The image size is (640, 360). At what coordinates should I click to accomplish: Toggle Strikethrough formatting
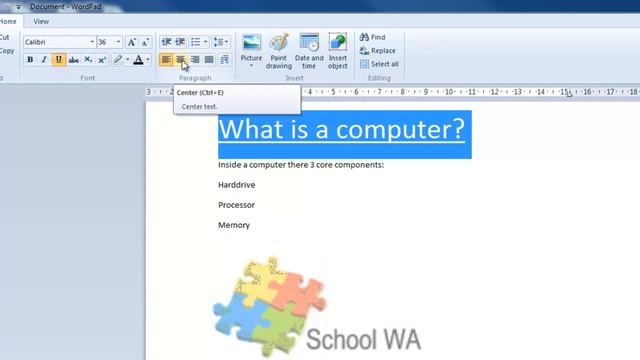[73, 60]
